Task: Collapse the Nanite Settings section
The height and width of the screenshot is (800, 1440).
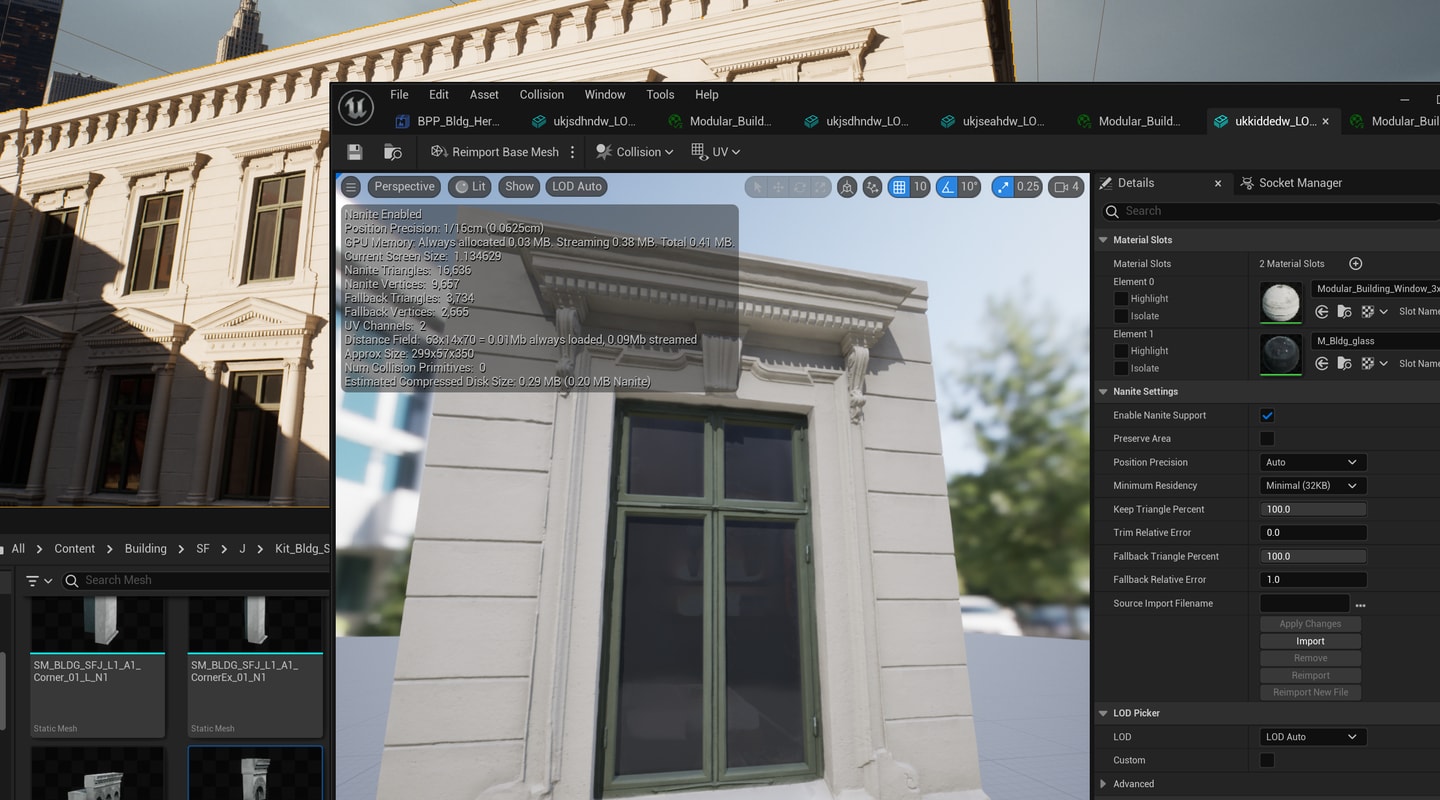Action: [x=1104, y=392]
